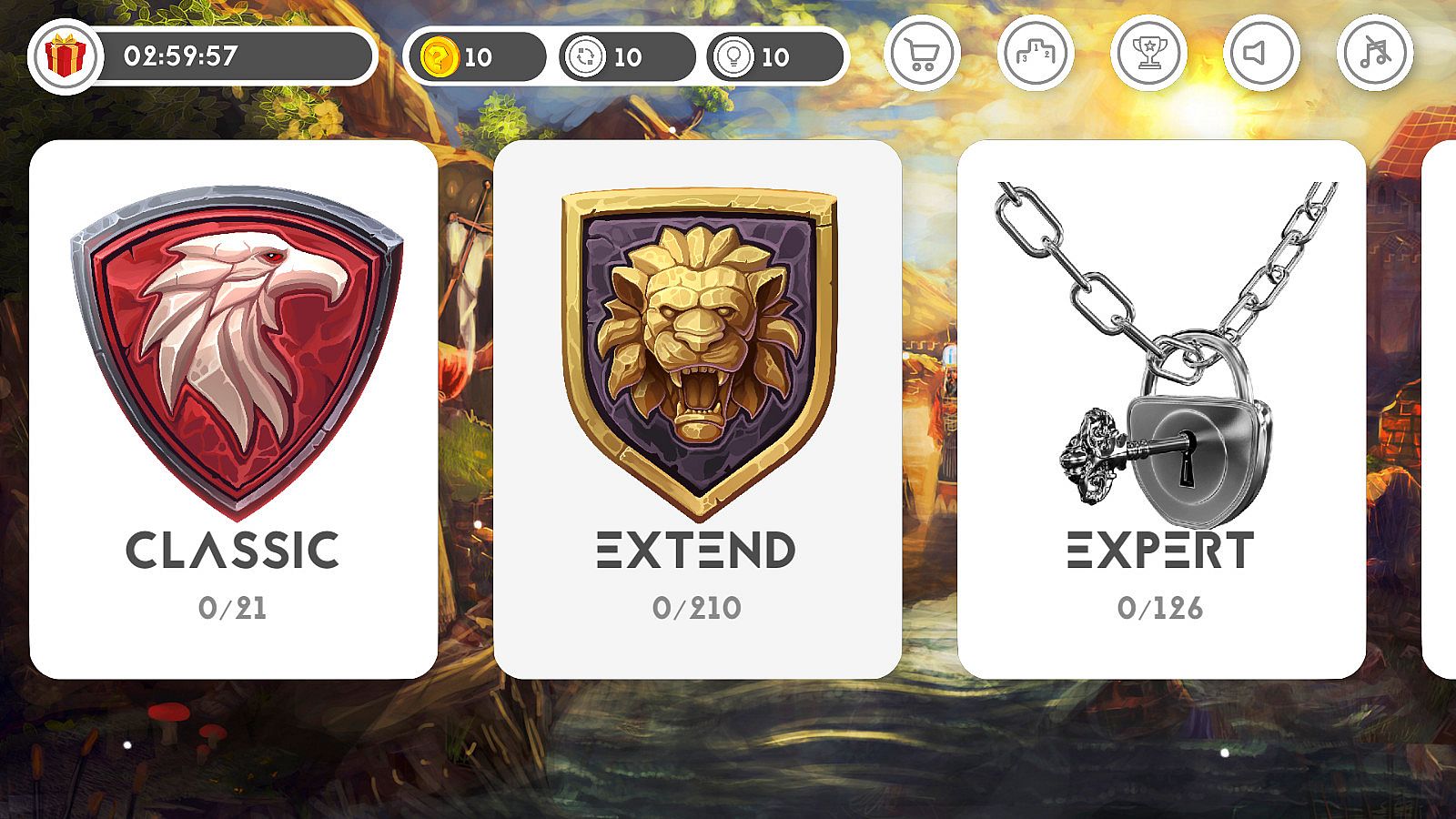Click the red gift box icon
The image size is (1456, 819).
pos(65,56)
